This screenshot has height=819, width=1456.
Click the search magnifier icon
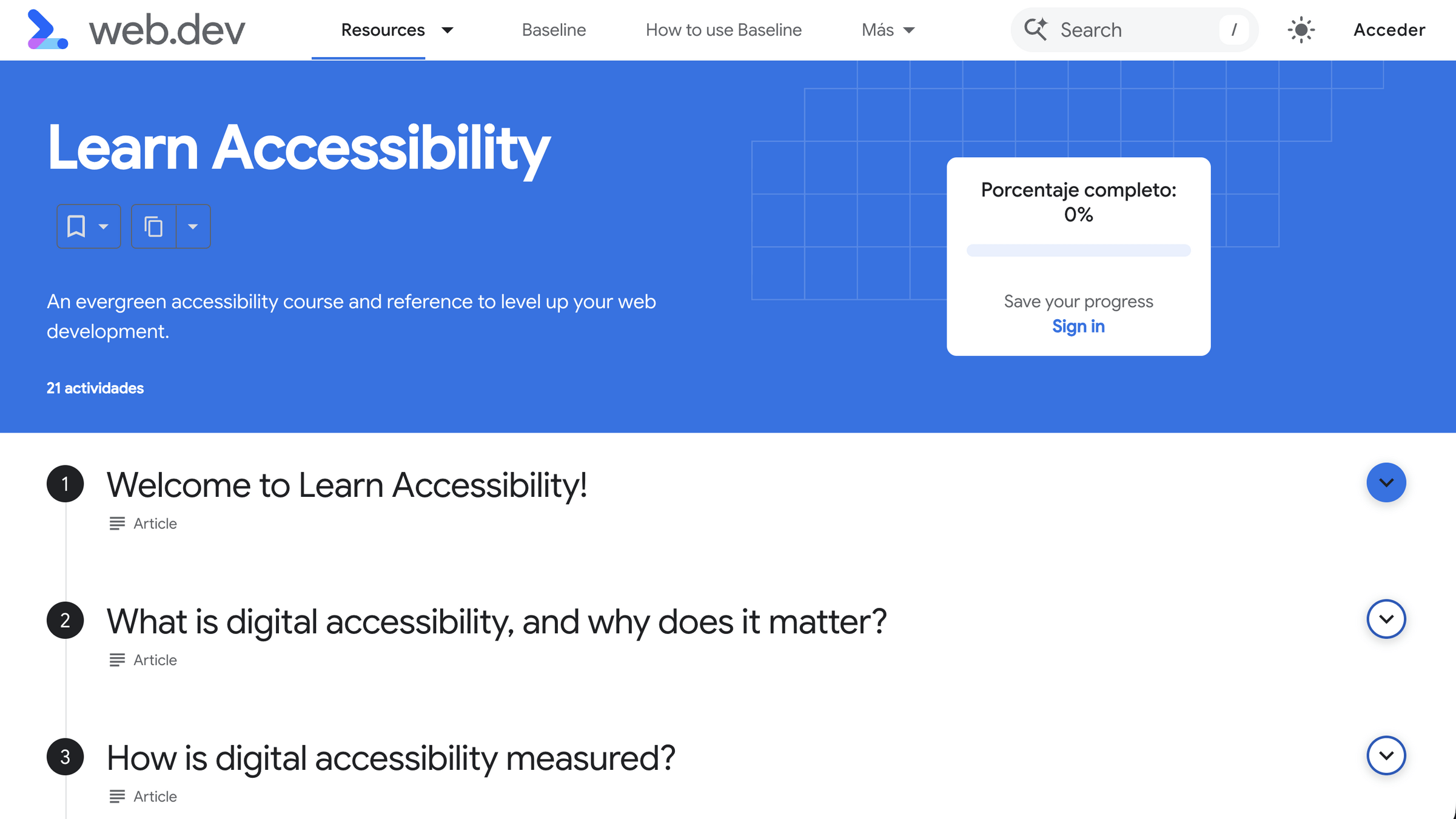pos(1036,29)
